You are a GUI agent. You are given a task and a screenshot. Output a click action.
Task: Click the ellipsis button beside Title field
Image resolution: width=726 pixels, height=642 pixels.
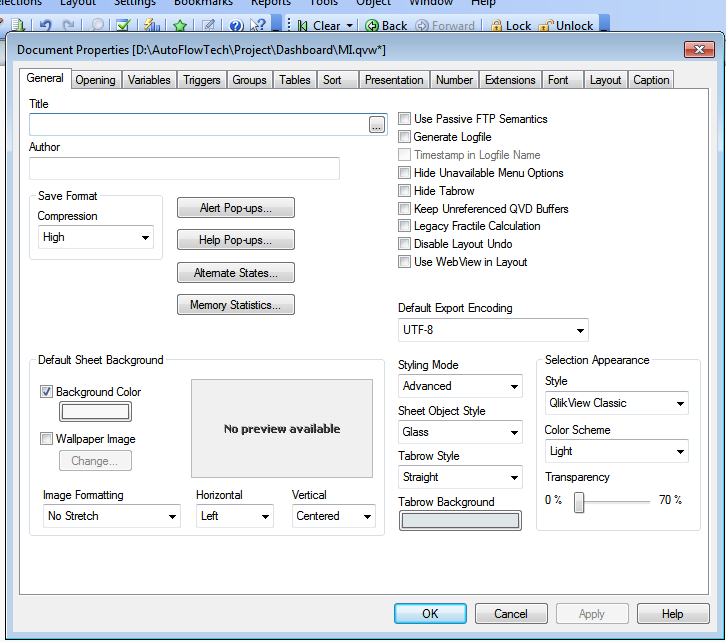coord(377,125)
